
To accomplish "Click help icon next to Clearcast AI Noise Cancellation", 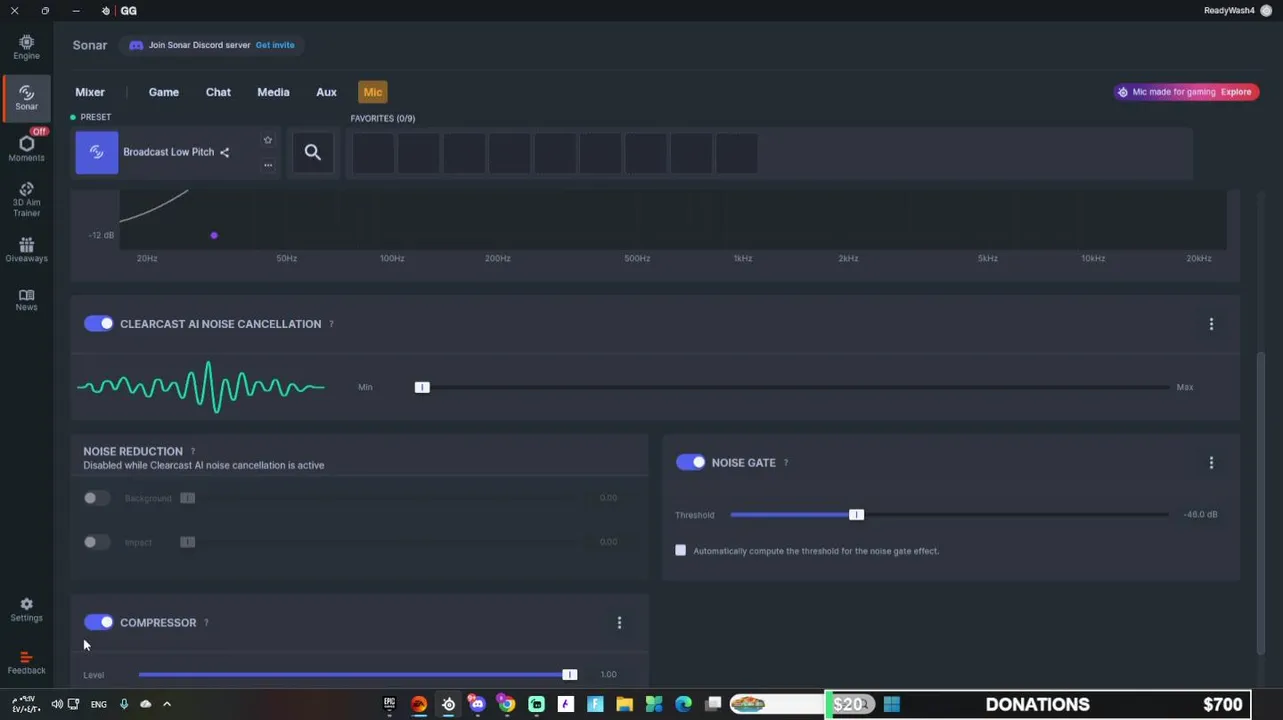I will (x=331, y=324).
